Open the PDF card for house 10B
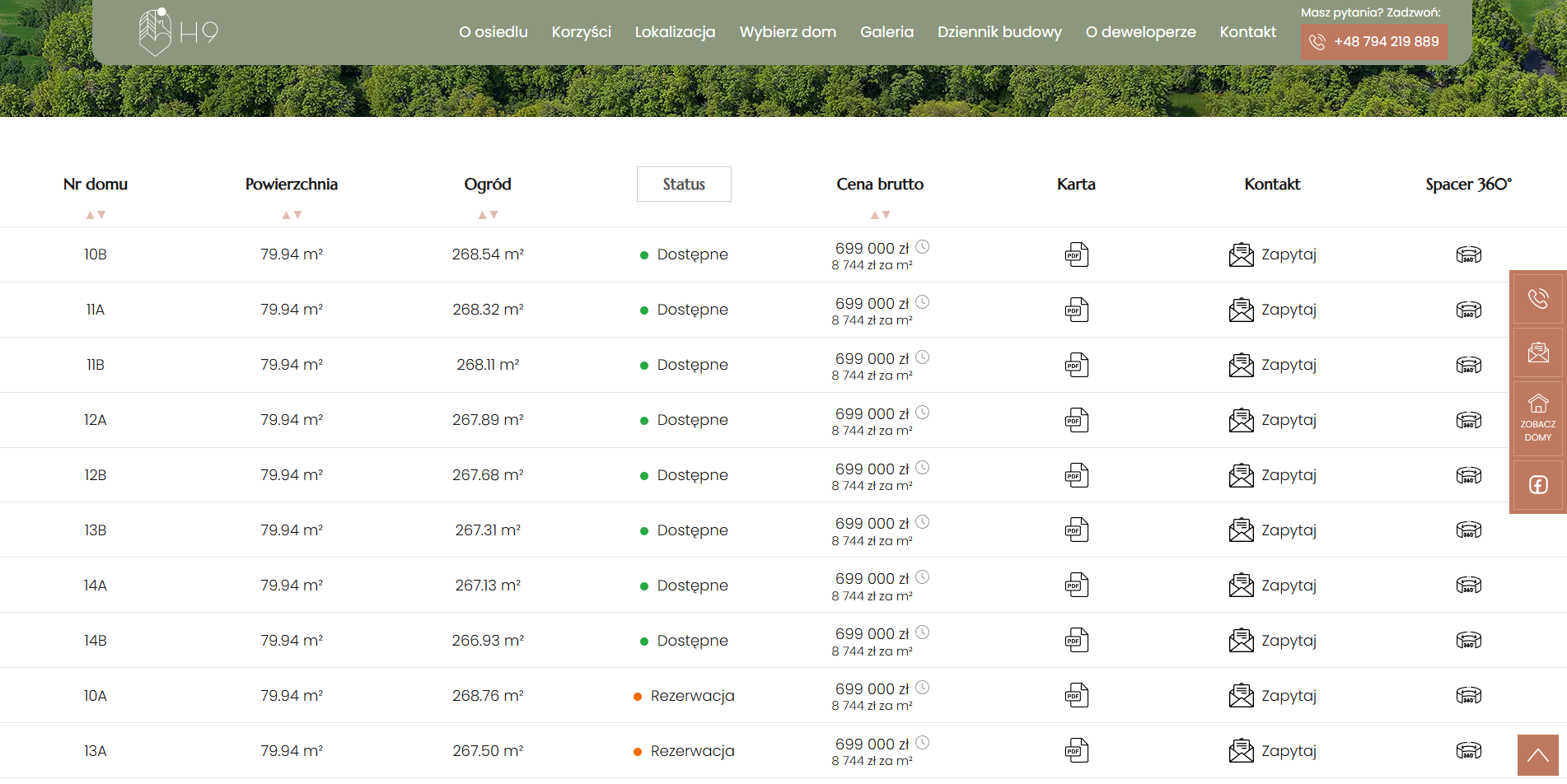 [1076, 254]
